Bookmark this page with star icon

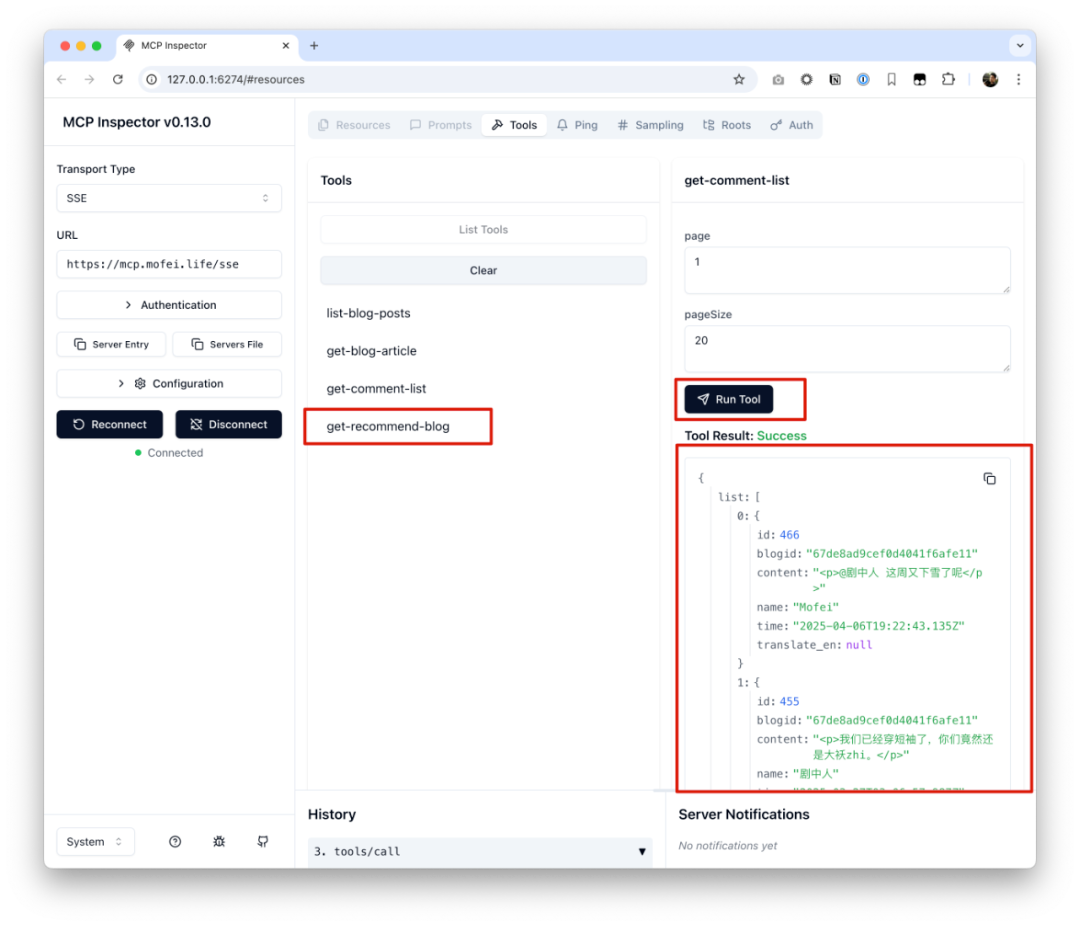click(x=739, y=79)
